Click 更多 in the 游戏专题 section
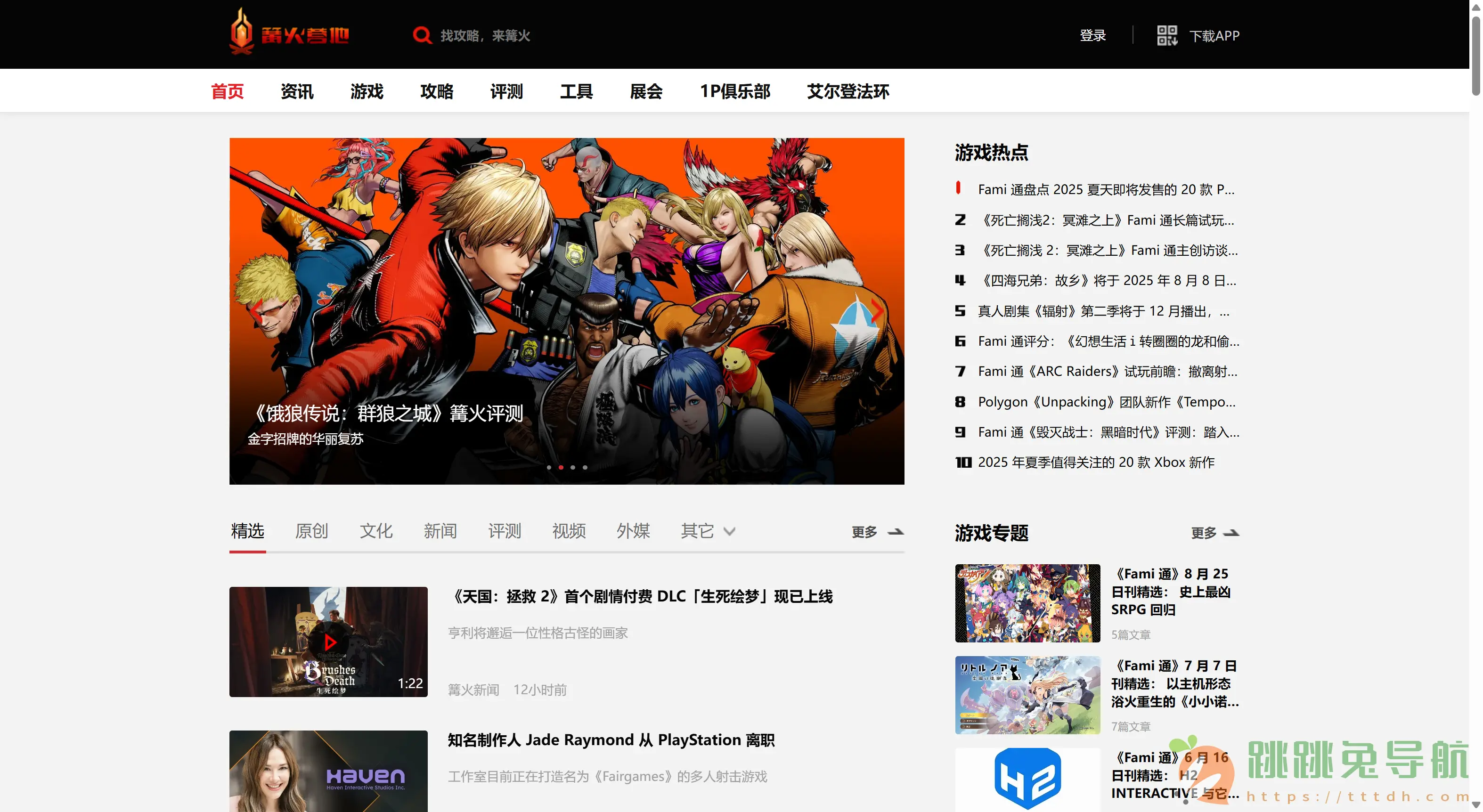The height and width of the screenshot is (812, 1483). point(1203,533)
